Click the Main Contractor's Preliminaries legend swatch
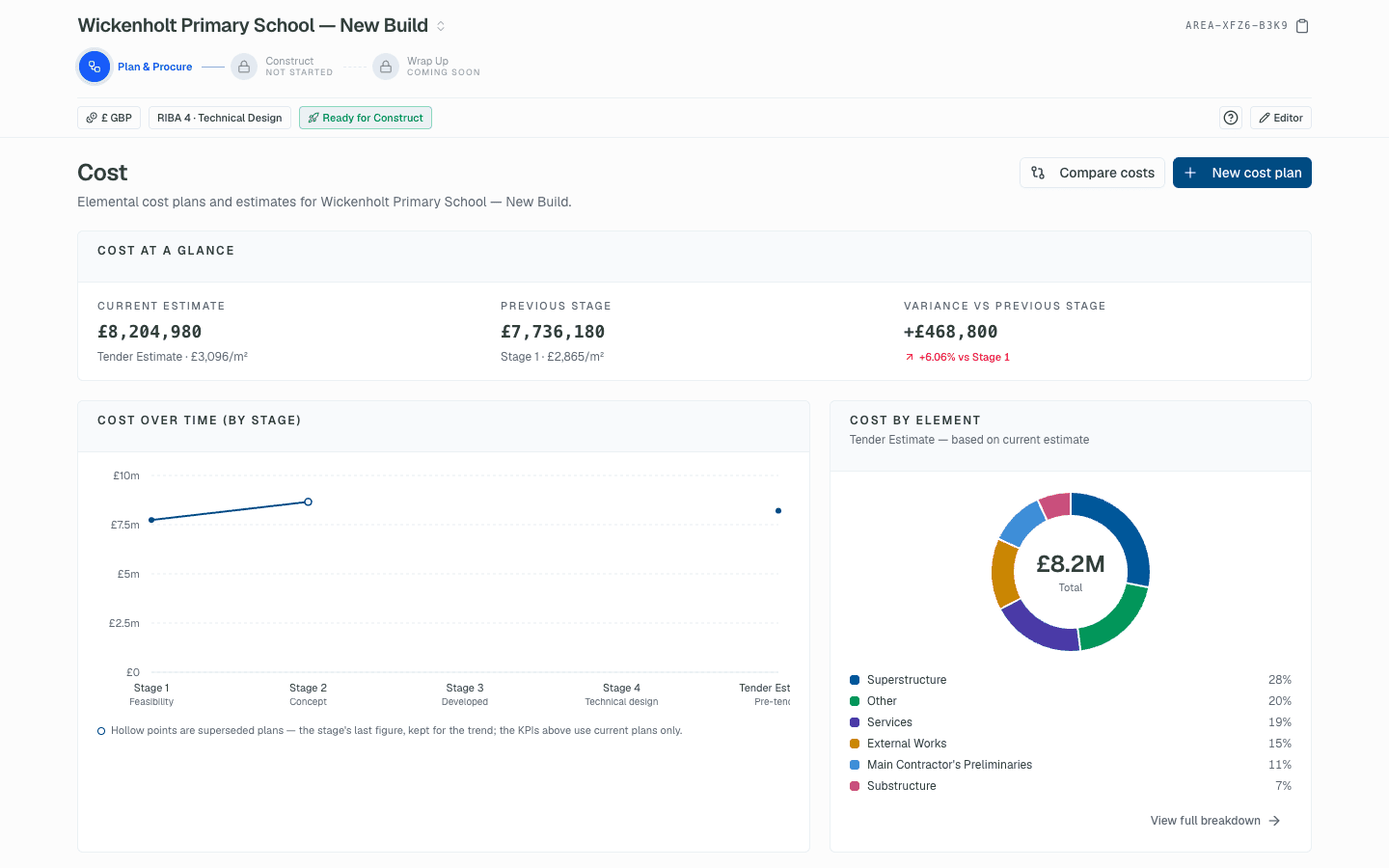 pos(855,765)
